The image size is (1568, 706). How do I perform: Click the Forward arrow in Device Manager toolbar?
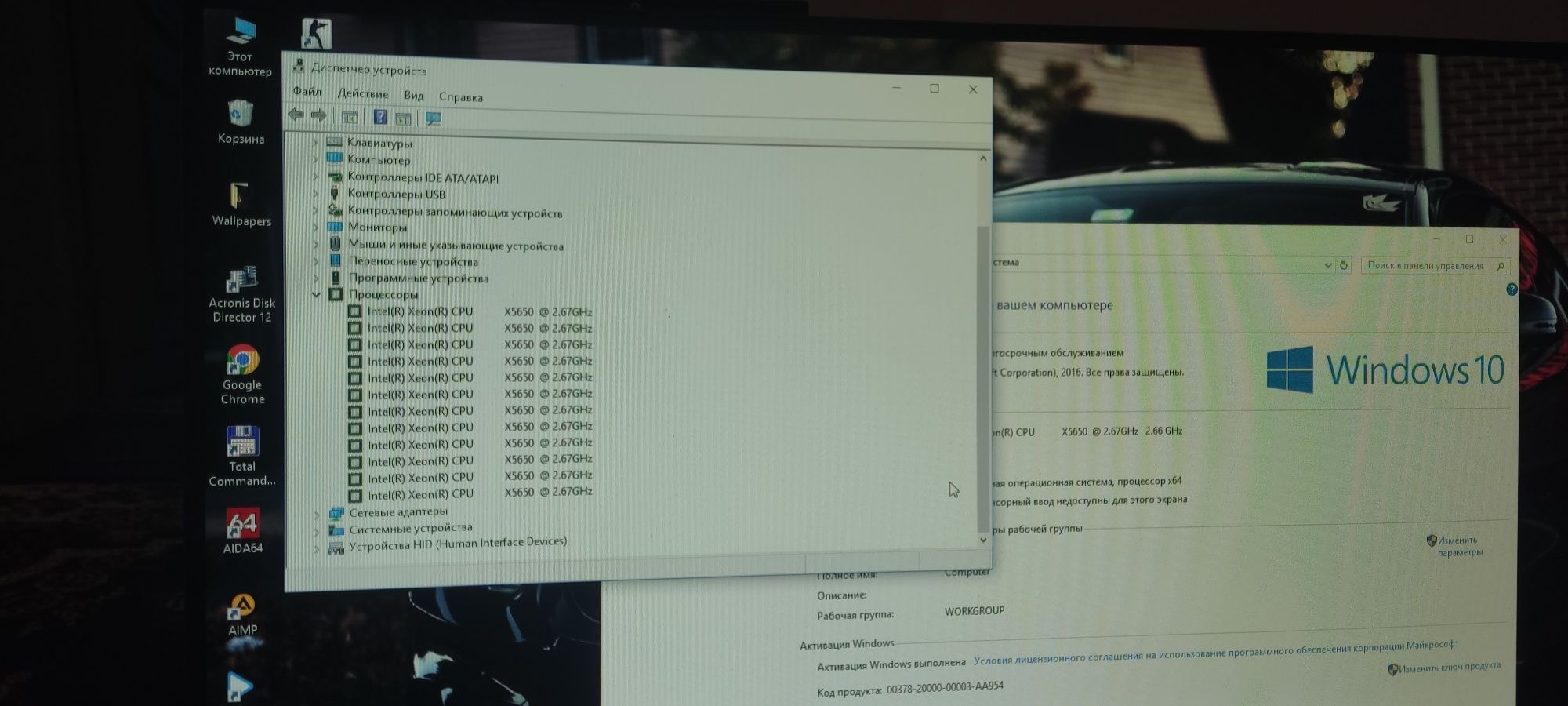[x=318, y=116]
